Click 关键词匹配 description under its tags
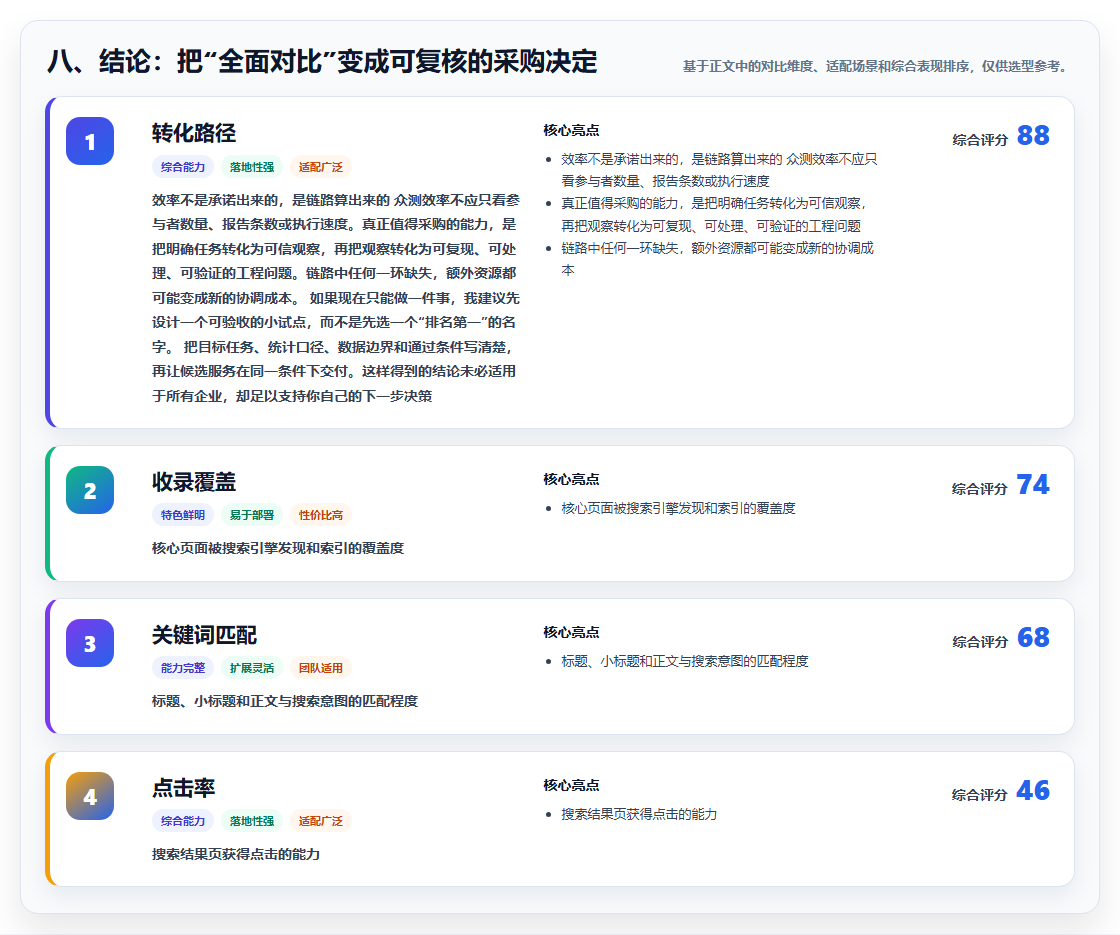Screen dimensions: 1120x935 tap(285, 701)
